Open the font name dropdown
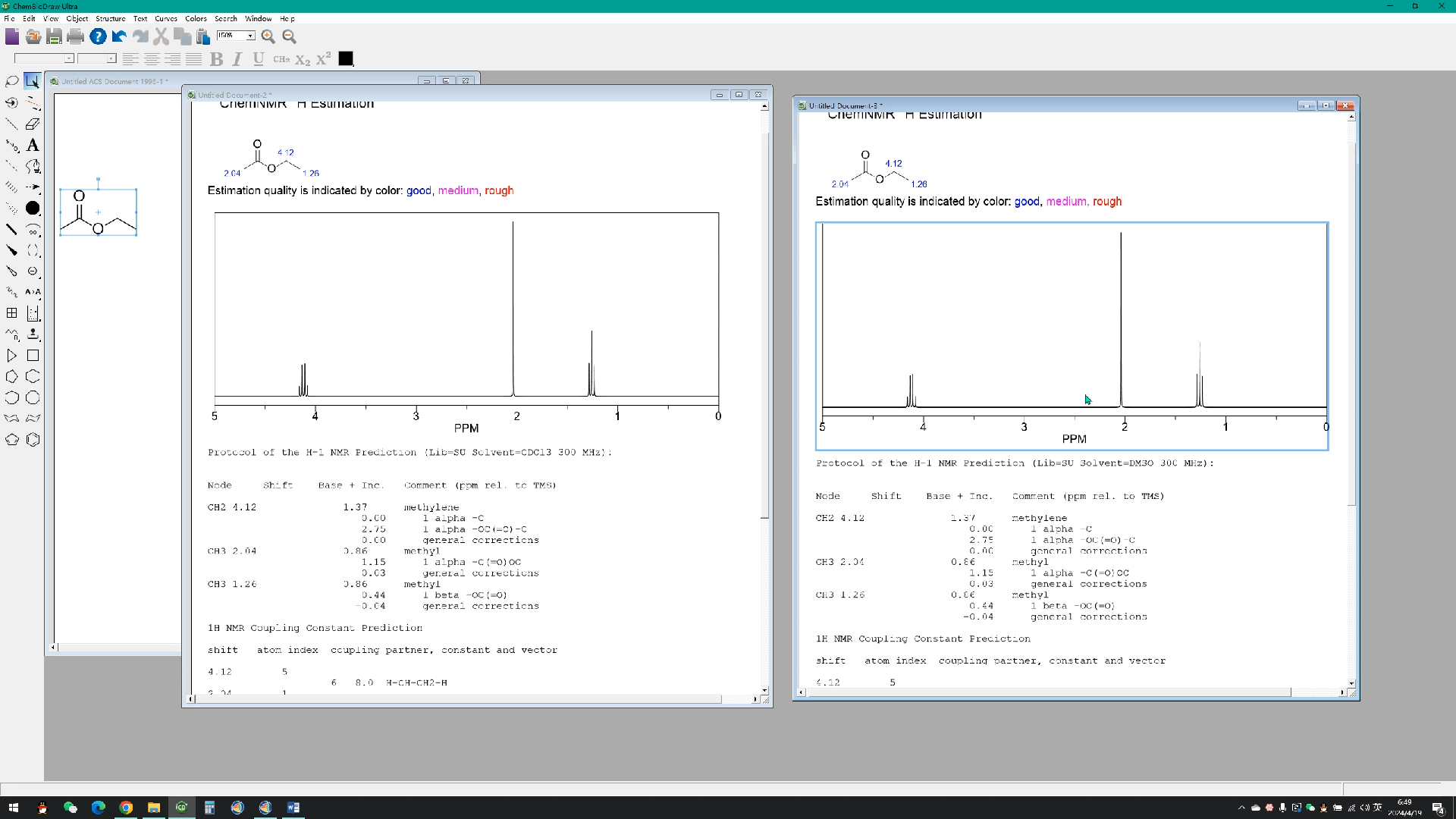 tap(69, 58)
